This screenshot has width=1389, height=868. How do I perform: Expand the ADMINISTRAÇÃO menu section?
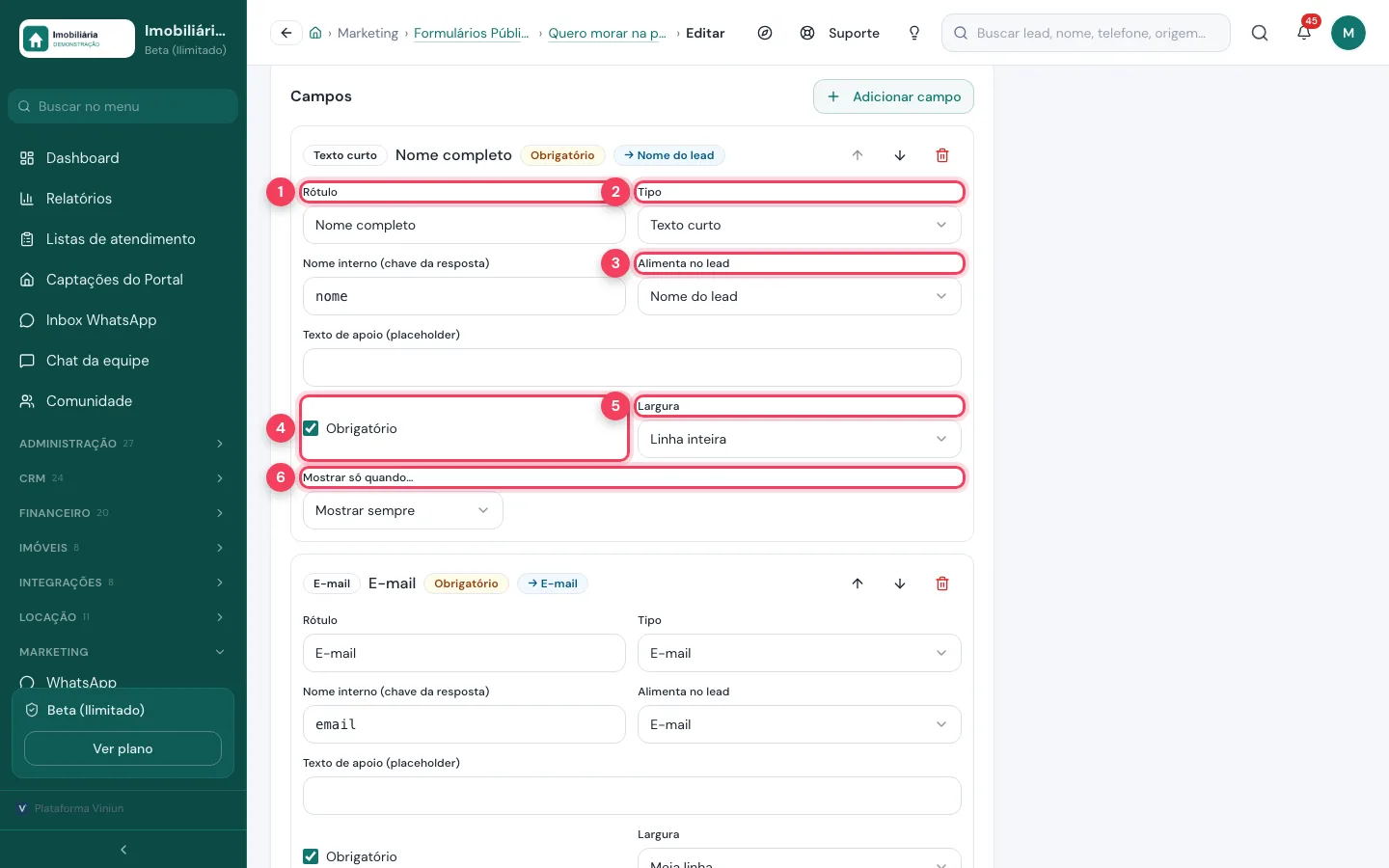coord(123,444)
